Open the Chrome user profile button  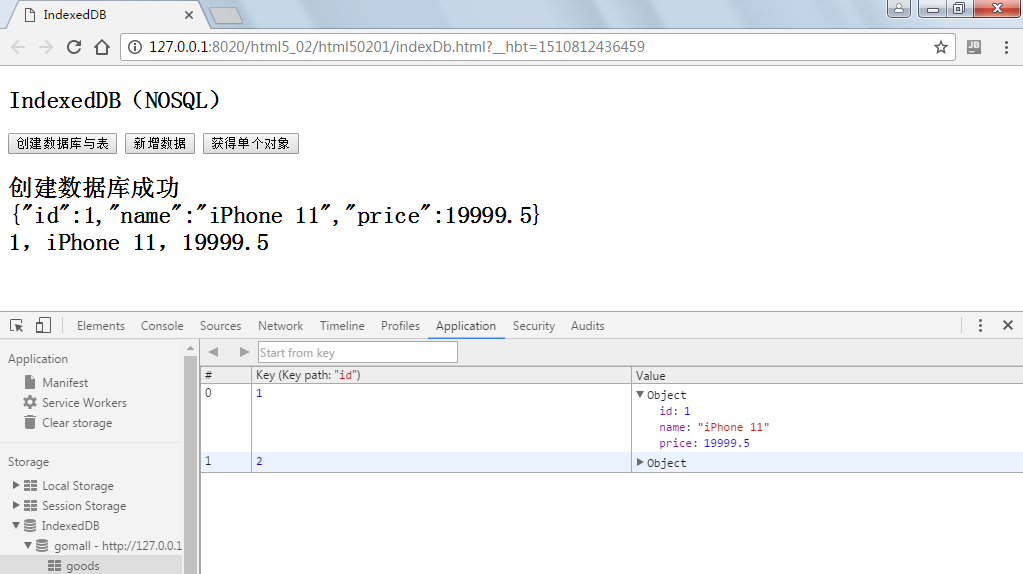pos(899,8)
